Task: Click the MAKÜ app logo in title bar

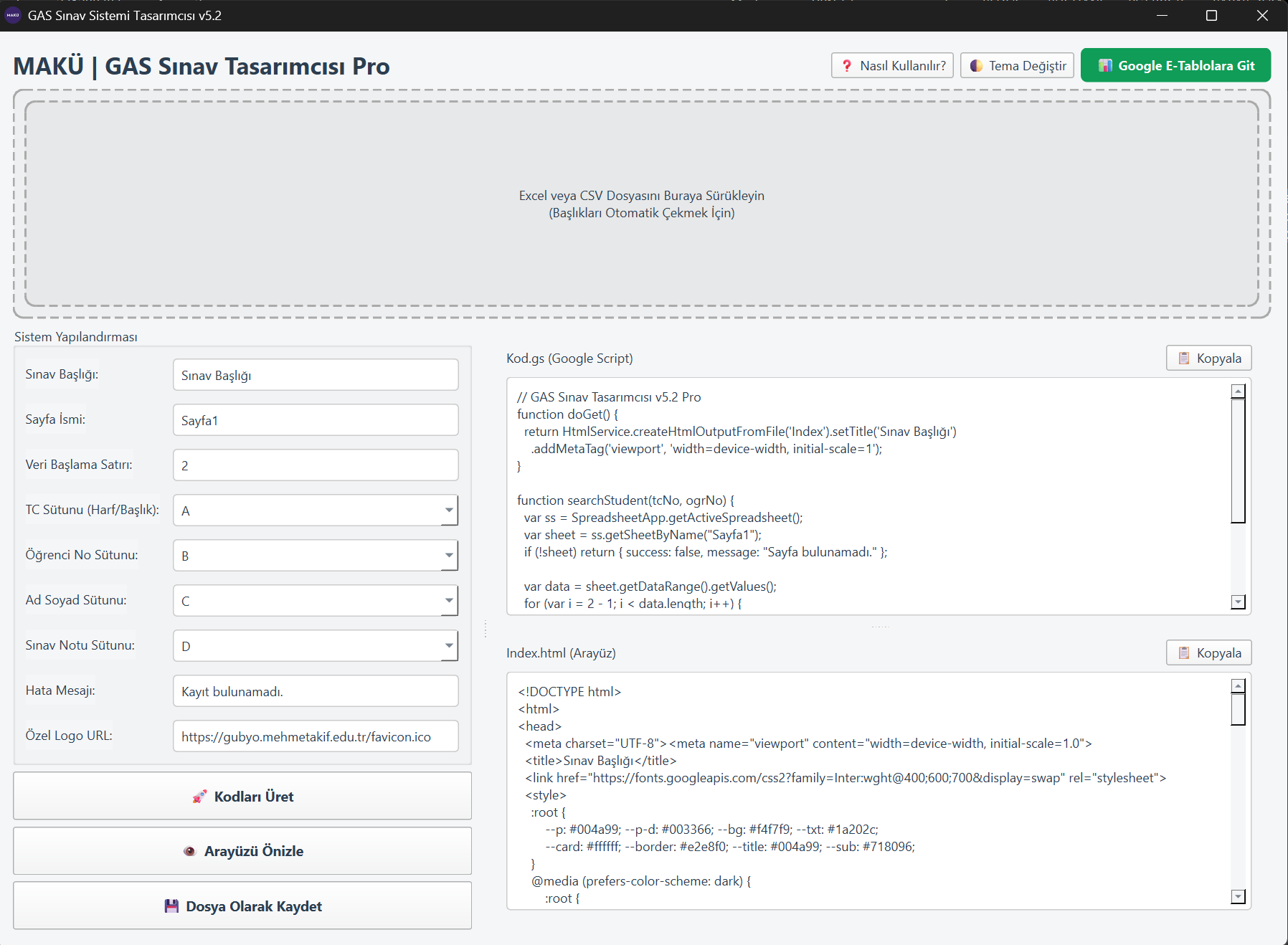Action: coord(13,15)
